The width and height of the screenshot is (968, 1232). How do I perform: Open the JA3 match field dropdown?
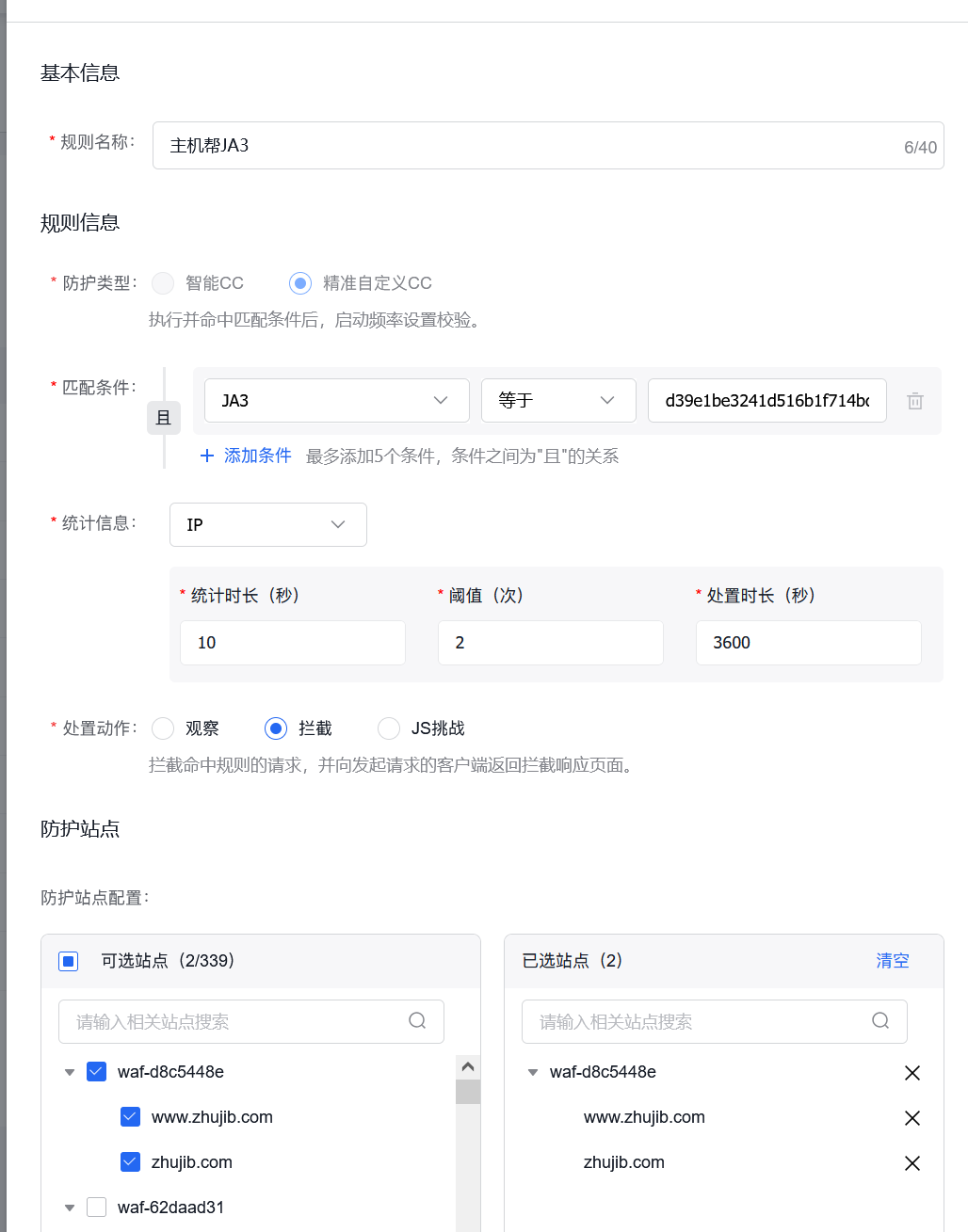(337, 401)
